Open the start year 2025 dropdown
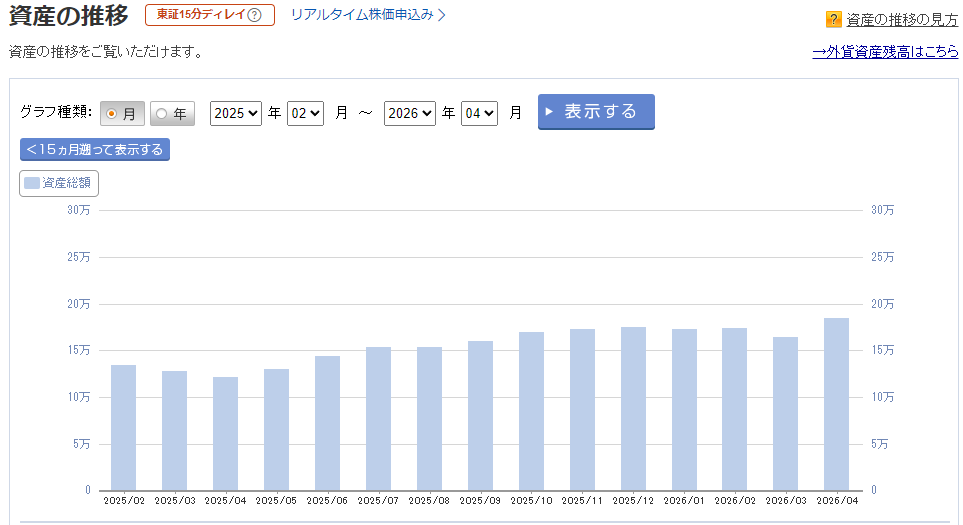This screenshot has width=963, height=525. click(x=236, y=113)
